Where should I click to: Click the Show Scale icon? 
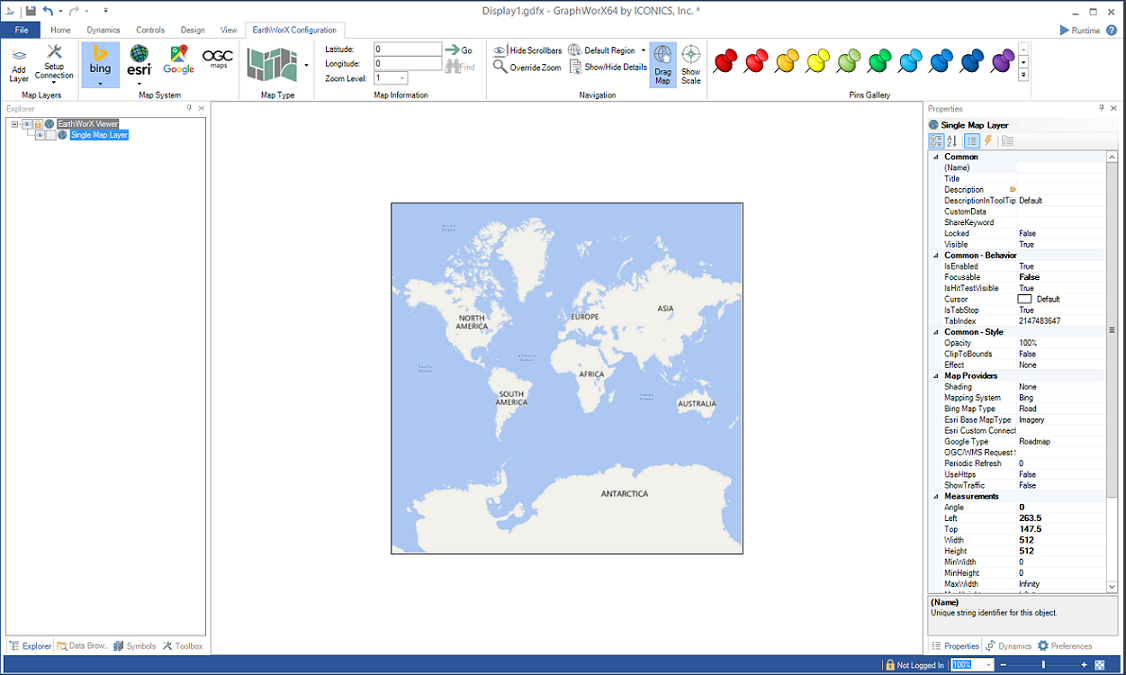691,64
